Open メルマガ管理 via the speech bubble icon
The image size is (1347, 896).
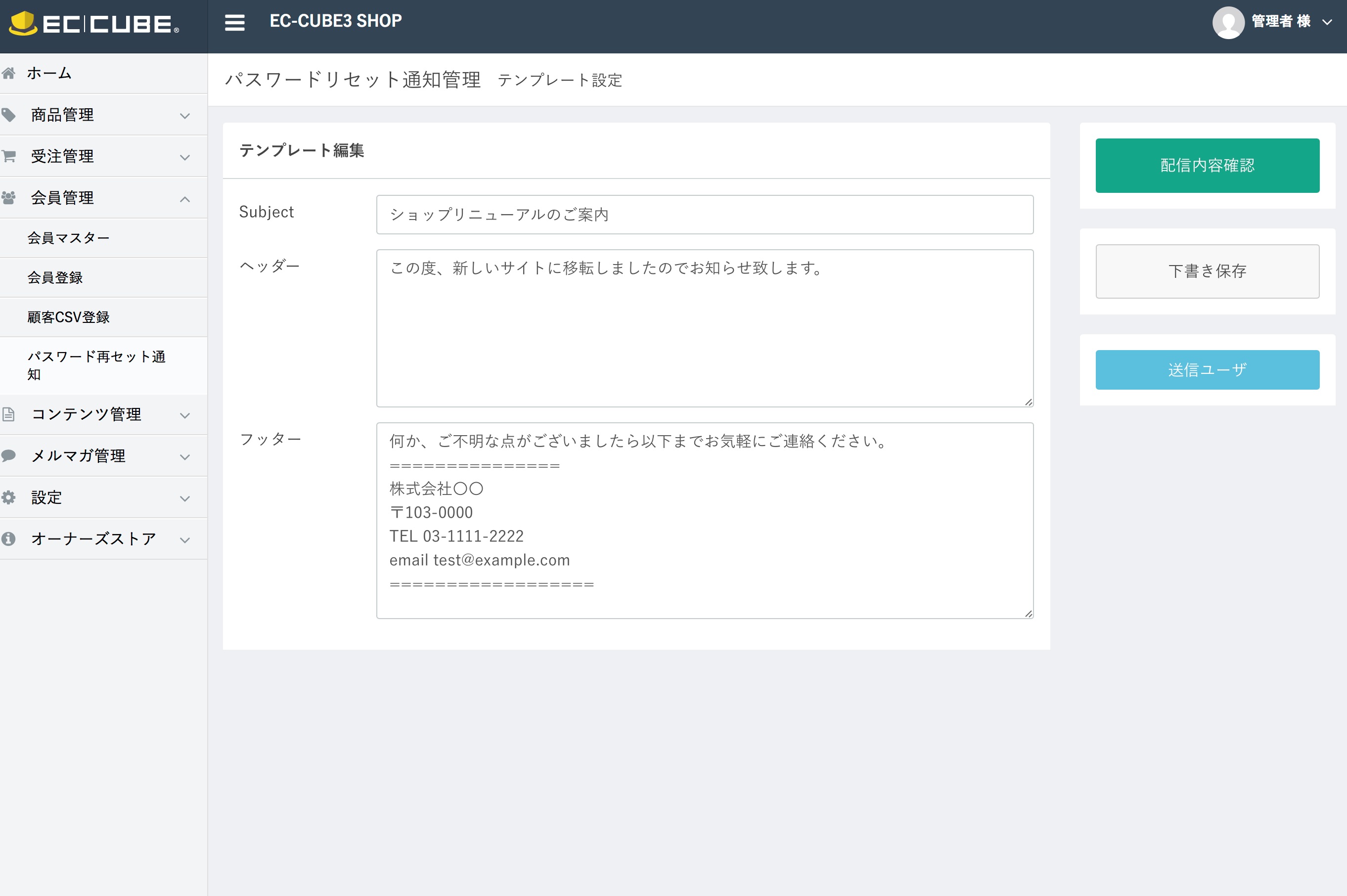pyautogui.click(x=10, y=455)
